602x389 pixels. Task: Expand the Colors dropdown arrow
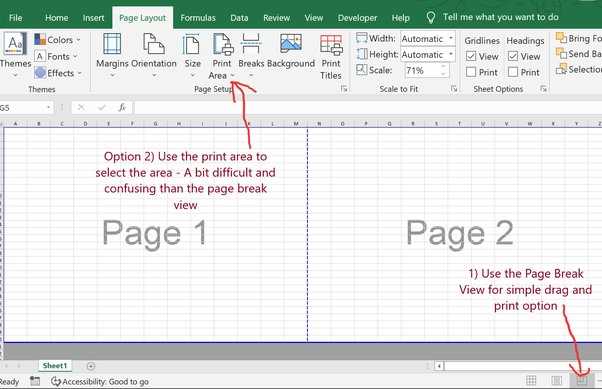[78, 40]
